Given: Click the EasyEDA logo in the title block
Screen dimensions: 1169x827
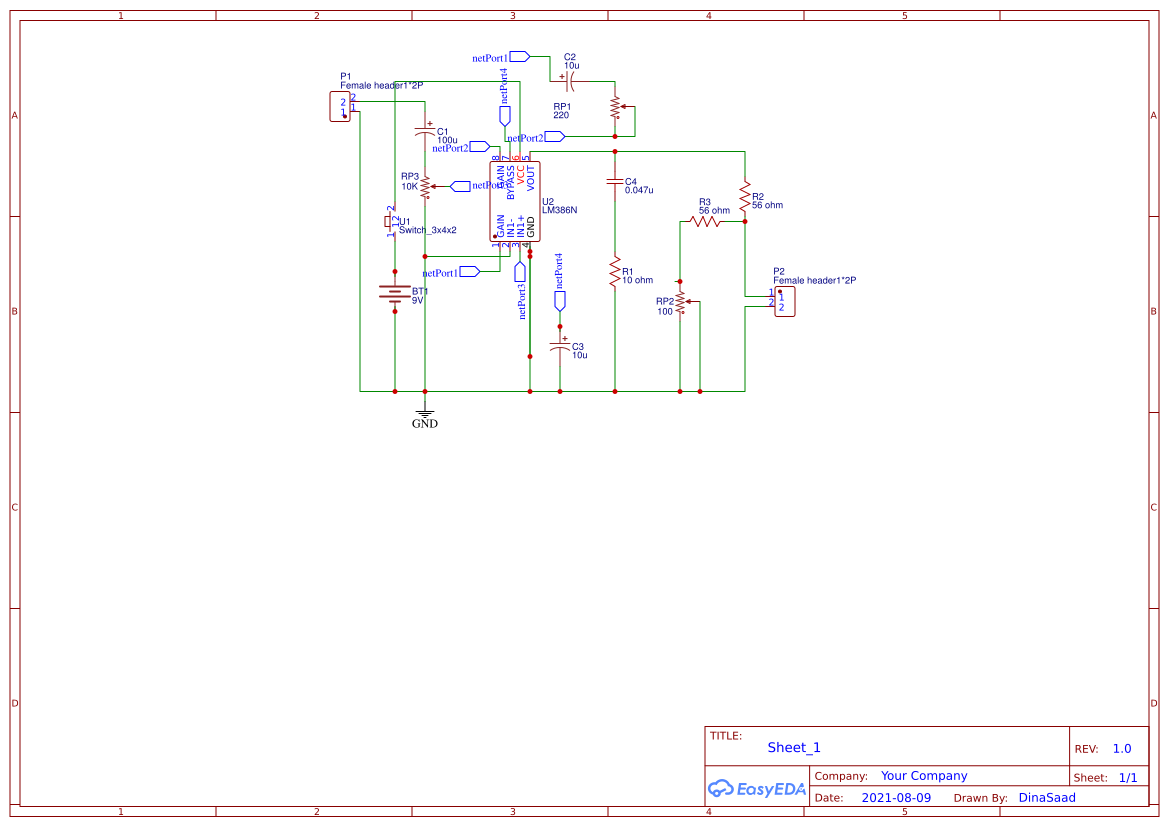Looking at the screenshot, I should point(755,789).
